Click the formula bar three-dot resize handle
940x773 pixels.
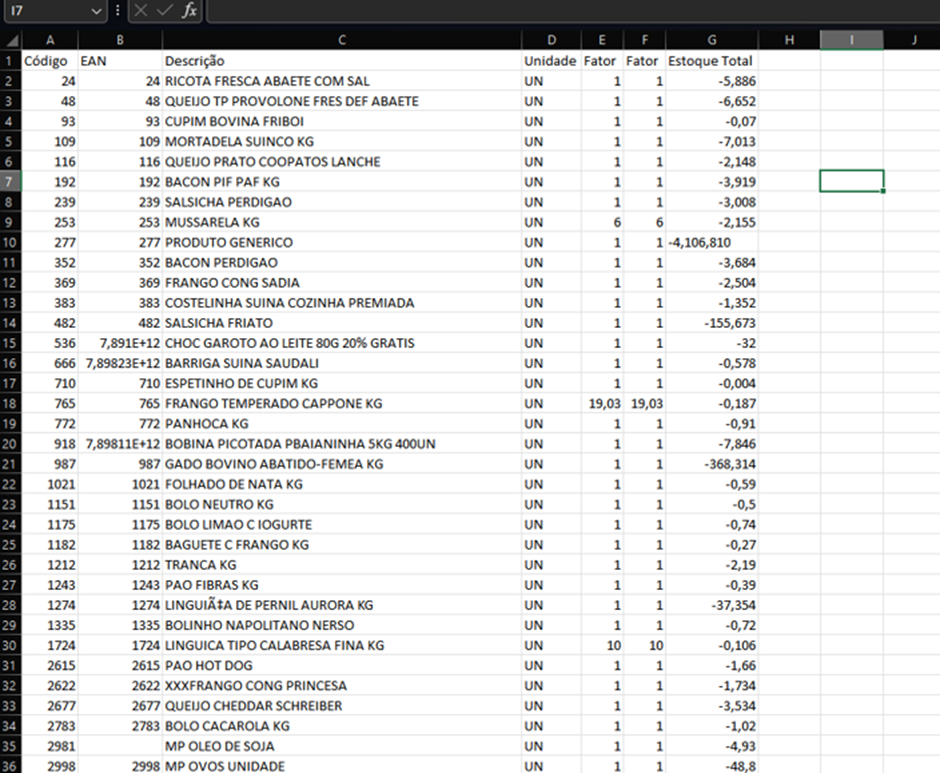(118, 10)
